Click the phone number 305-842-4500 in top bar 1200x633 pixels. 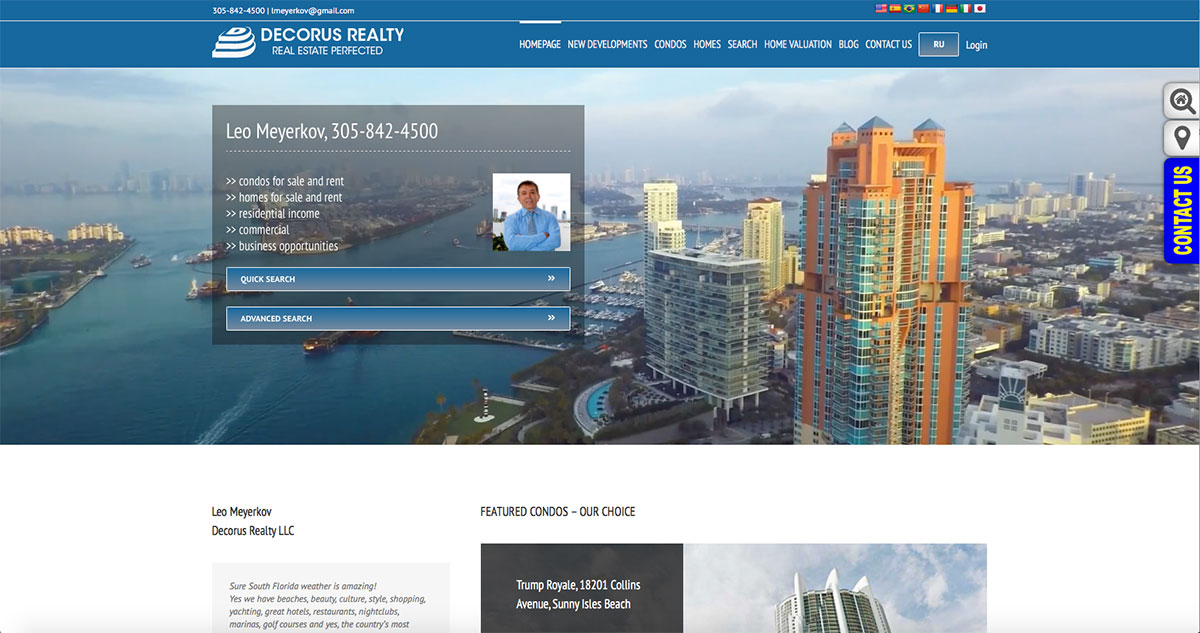(239, 10)
